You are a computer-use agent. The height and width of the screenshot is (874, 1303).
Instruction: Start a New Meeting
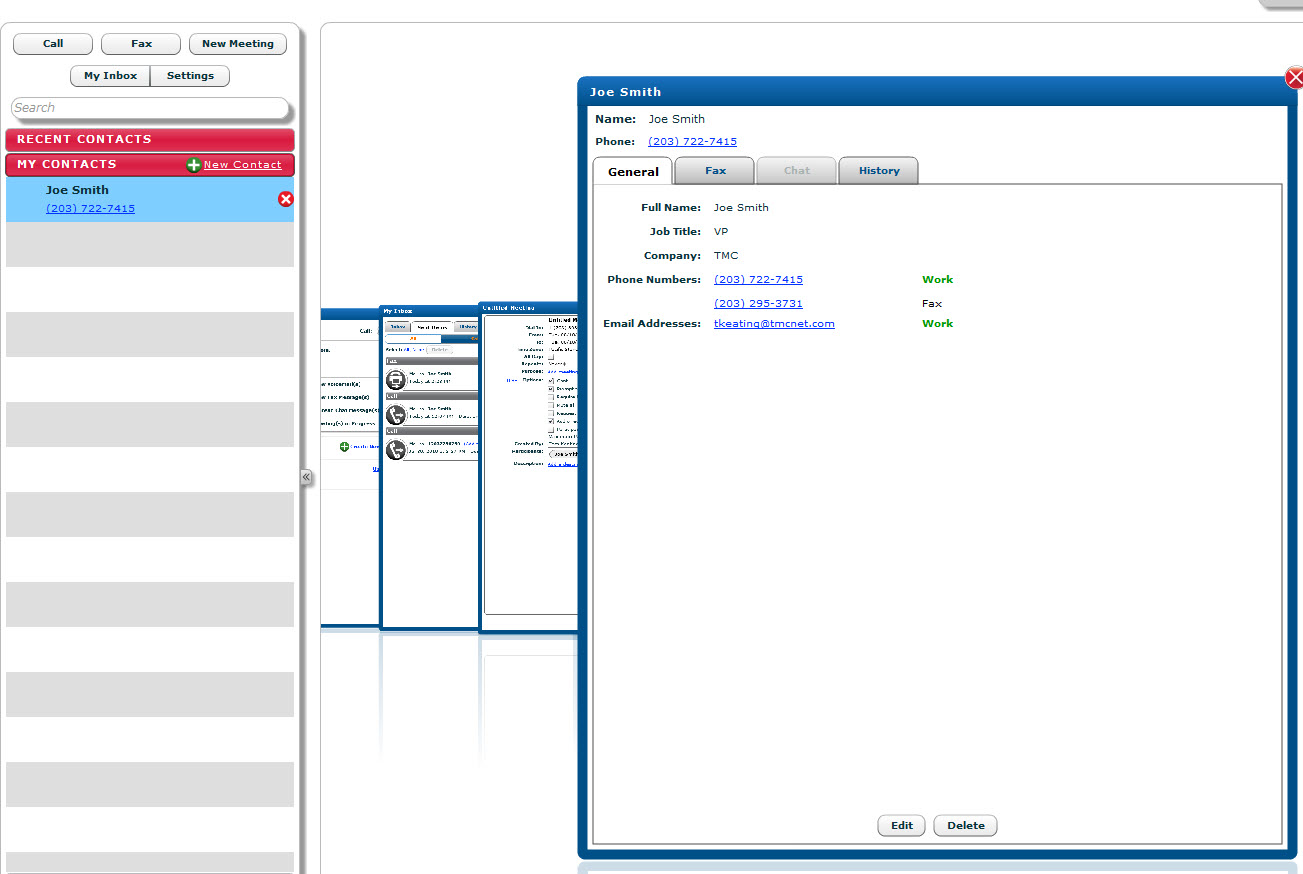click(237, 44)
